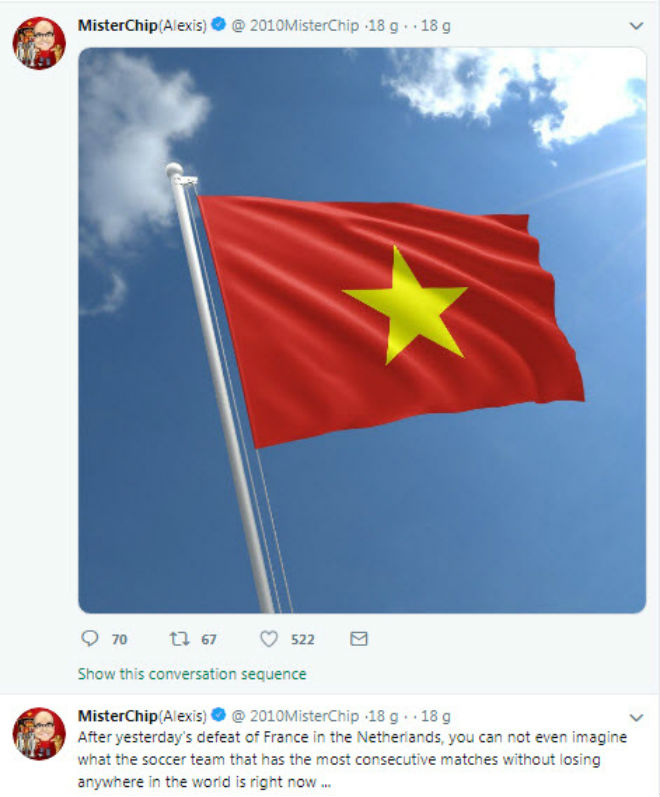Screen dimensions: 660x797
Task: Open the Vietnam flag image
Action: tap(362, 330)
